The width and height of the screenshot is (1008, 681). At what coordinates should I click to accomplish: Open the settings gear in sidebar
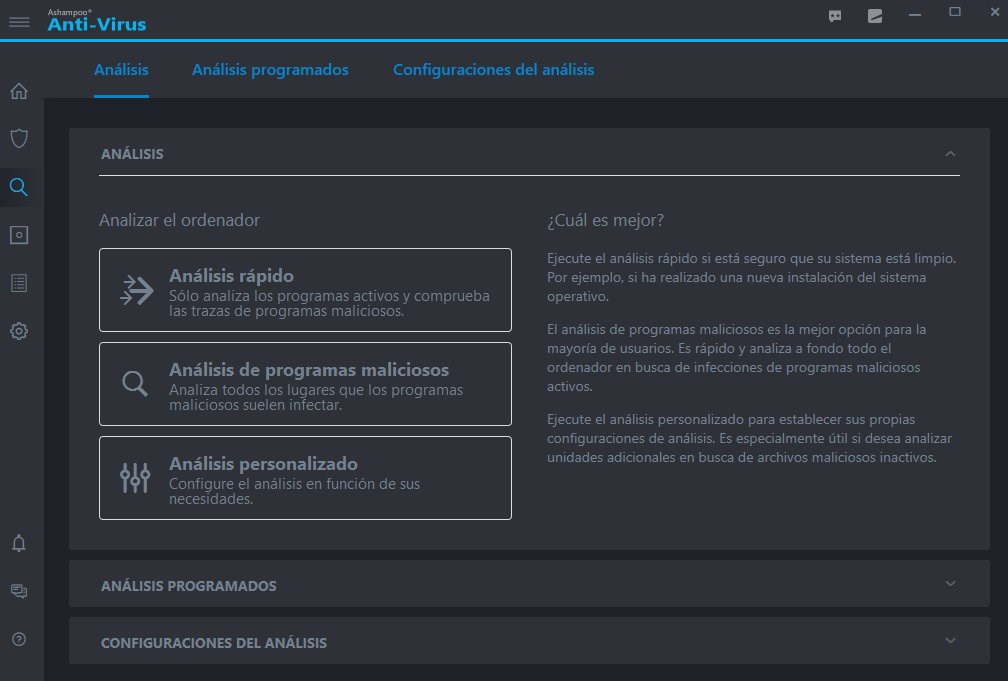point(19,331)
